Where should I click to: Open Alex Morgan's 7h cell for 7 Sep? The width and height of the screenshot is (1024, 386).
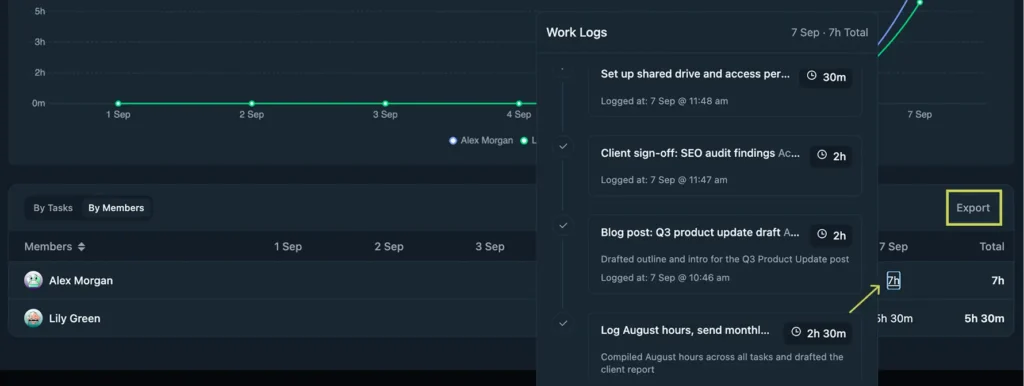coord(893,281)
